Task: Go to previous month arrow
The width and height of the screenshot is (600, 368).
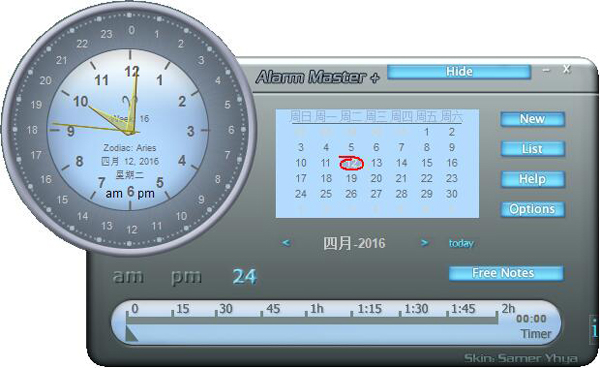Action: point(286,243)
